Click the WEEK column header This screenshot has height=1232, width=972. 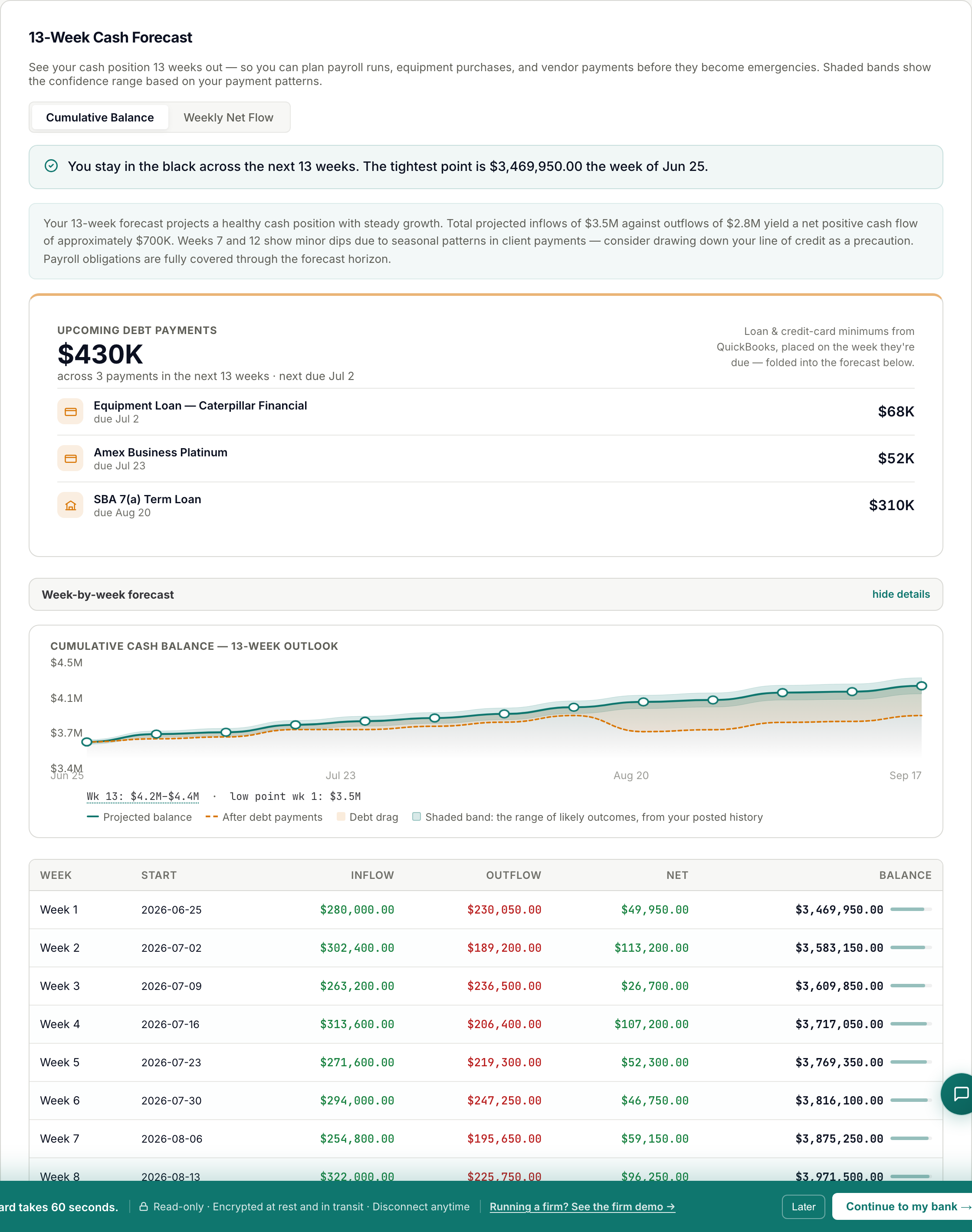(x=56, y=875)
